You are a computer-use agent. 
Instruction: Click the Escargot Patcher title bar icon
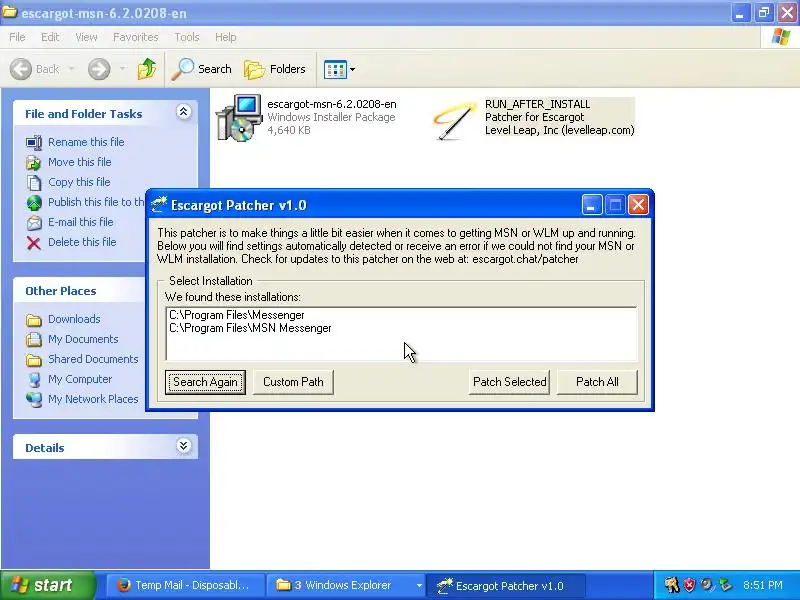pos(159,205)
